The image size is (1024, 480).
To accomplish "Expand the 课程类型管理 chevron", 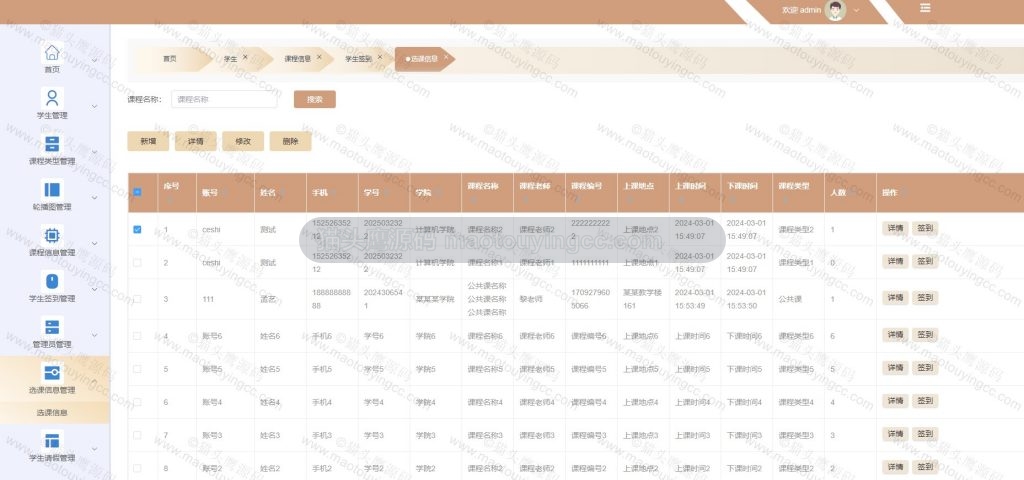I will click(94, 152).
